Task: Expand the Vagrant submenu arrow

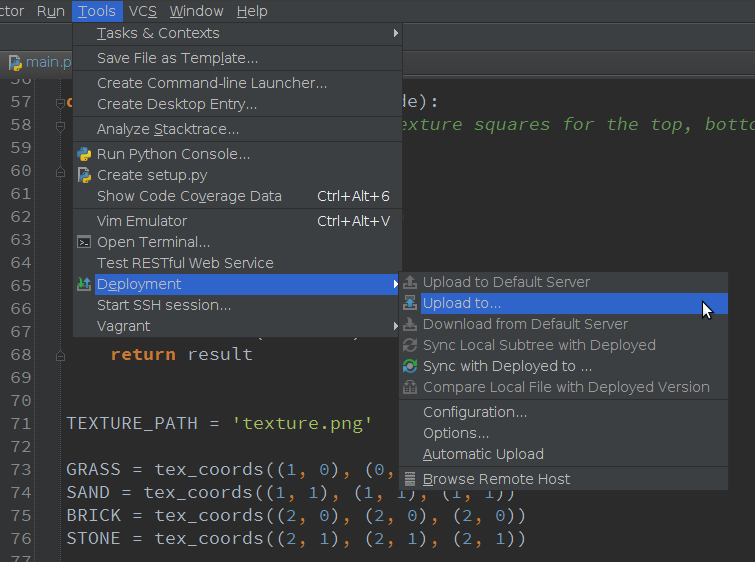Action: click(395, 326)
